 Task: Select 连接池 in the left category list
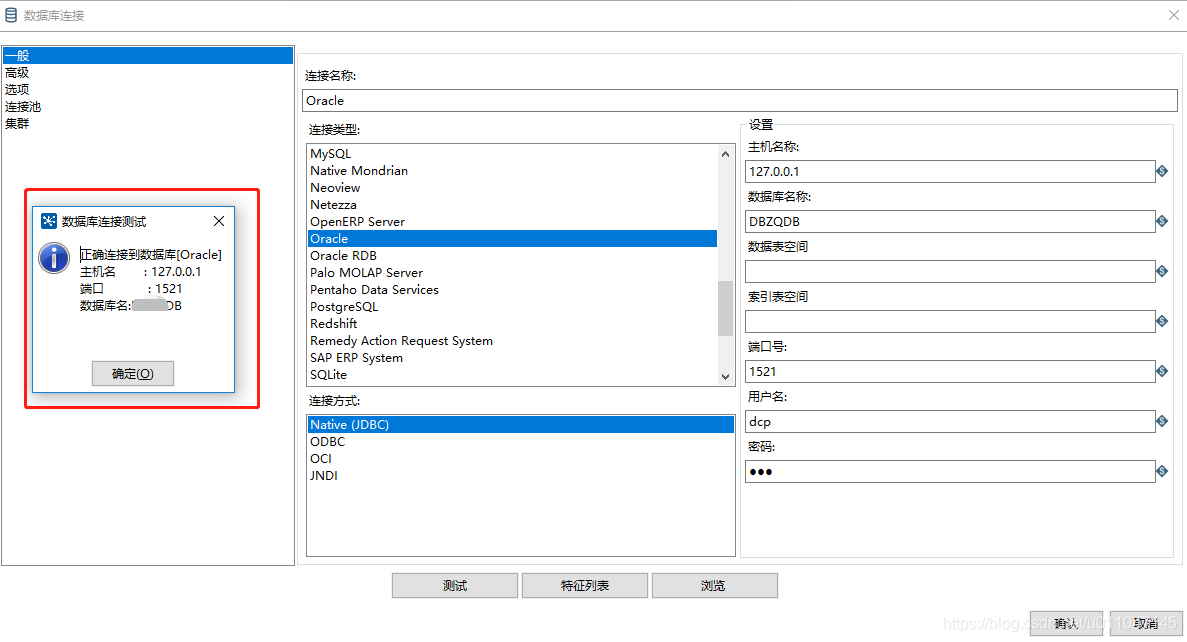point(148,107)
